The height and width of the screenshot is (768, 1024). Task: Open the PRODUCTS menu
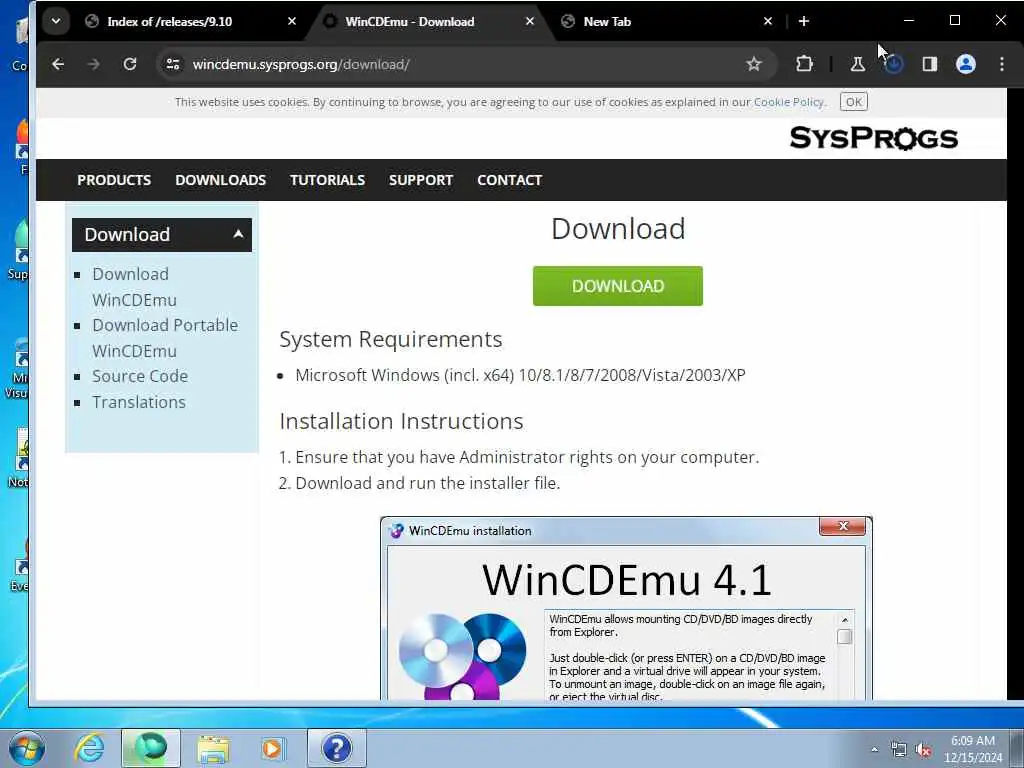coord(114,180)
